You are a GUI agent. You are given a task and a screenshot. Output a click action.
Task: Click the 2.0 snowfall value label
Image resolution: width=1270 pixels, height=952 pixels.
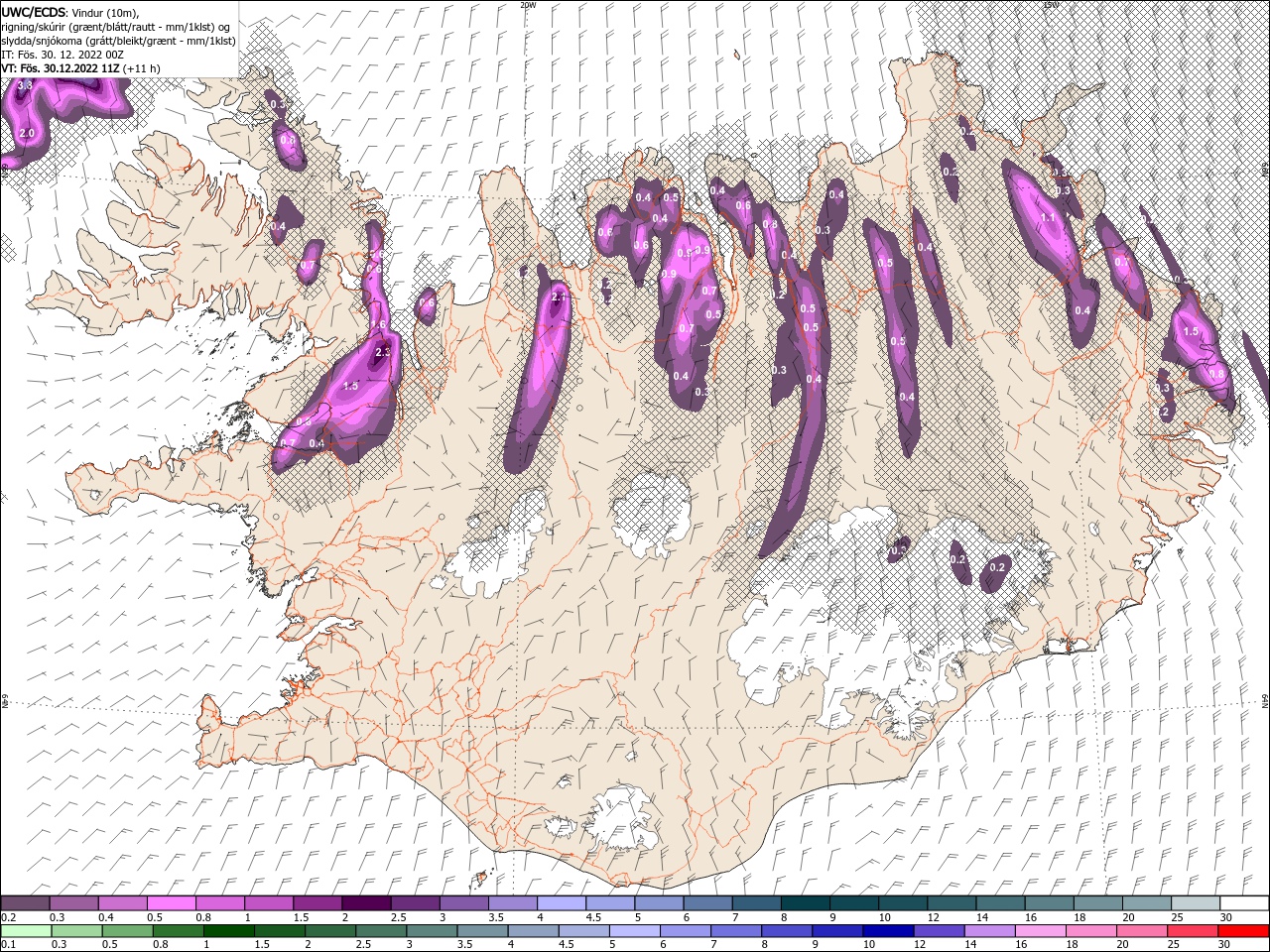click(x=27, y=133)
